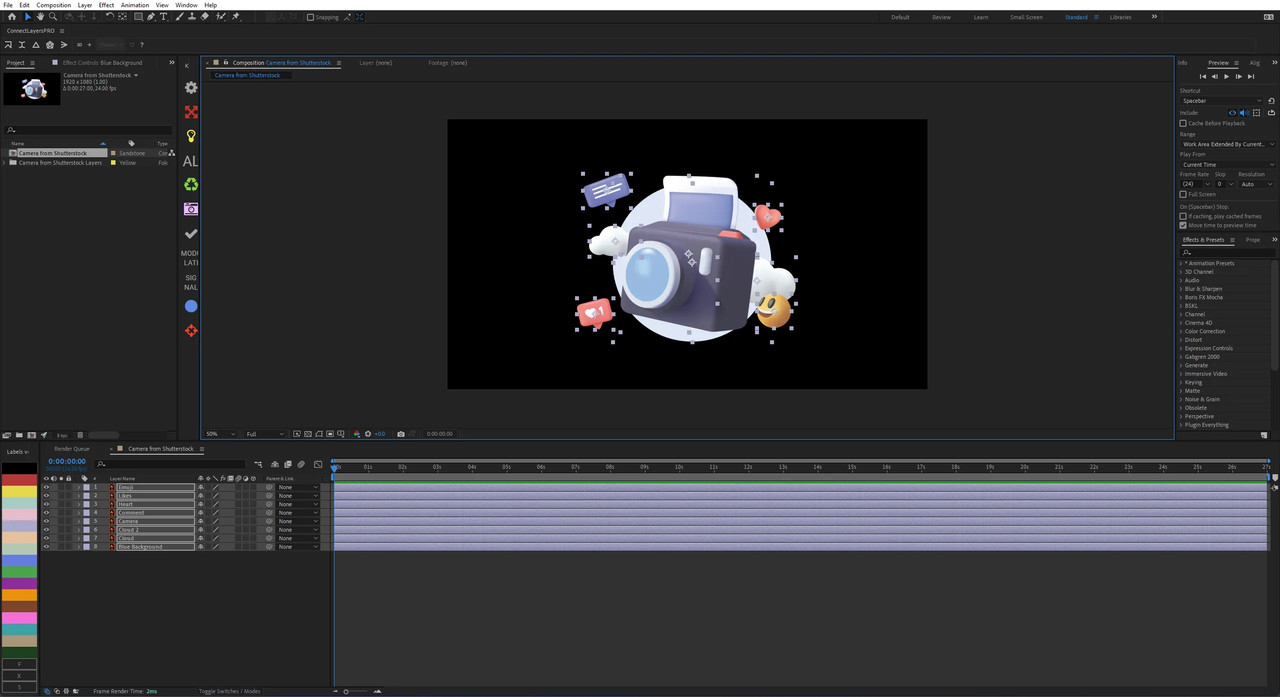Select the Zoom magnifier tool

(52, 17)
